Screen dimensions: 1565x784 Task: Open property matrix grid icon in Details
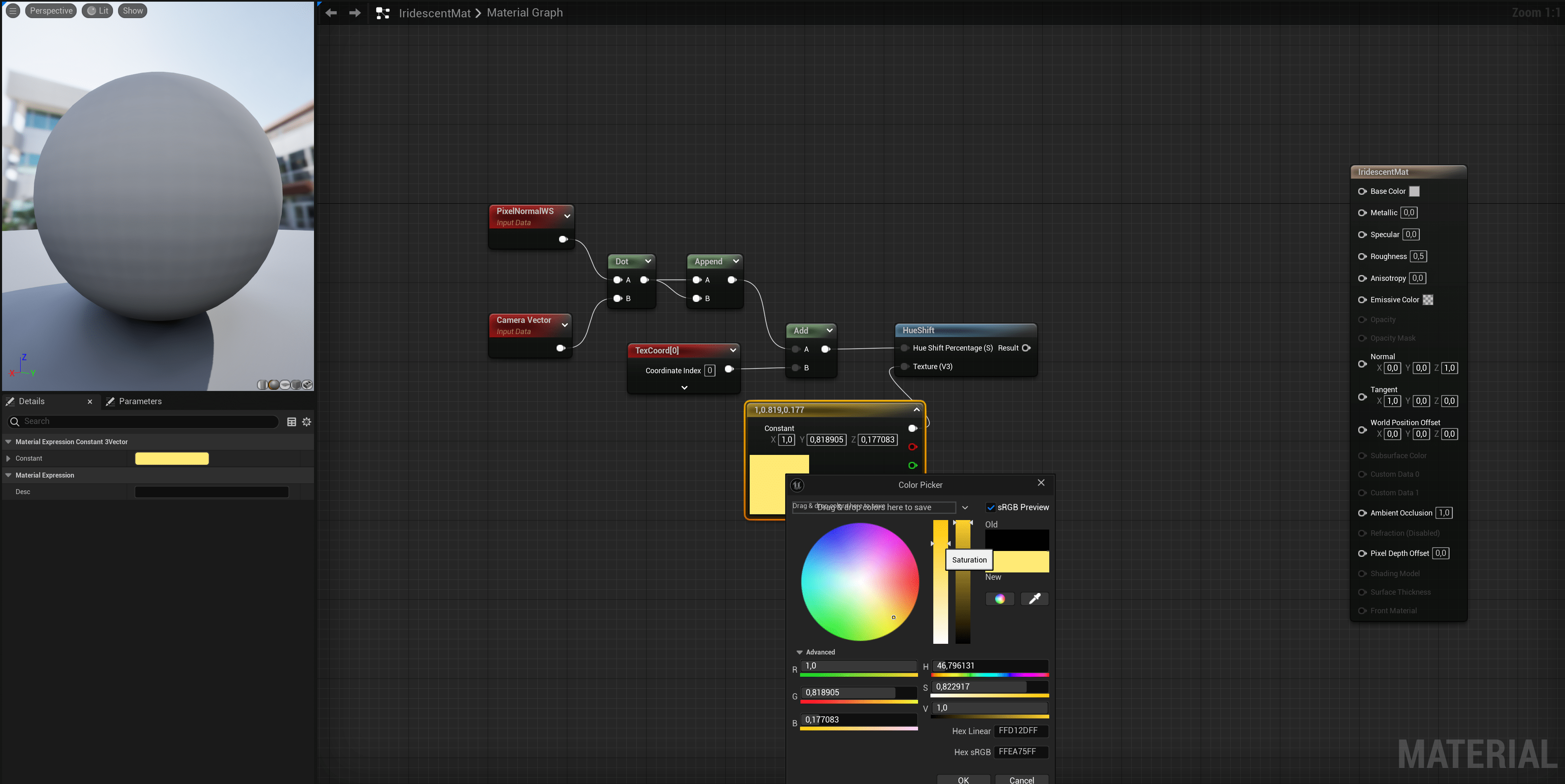(292, 421)
